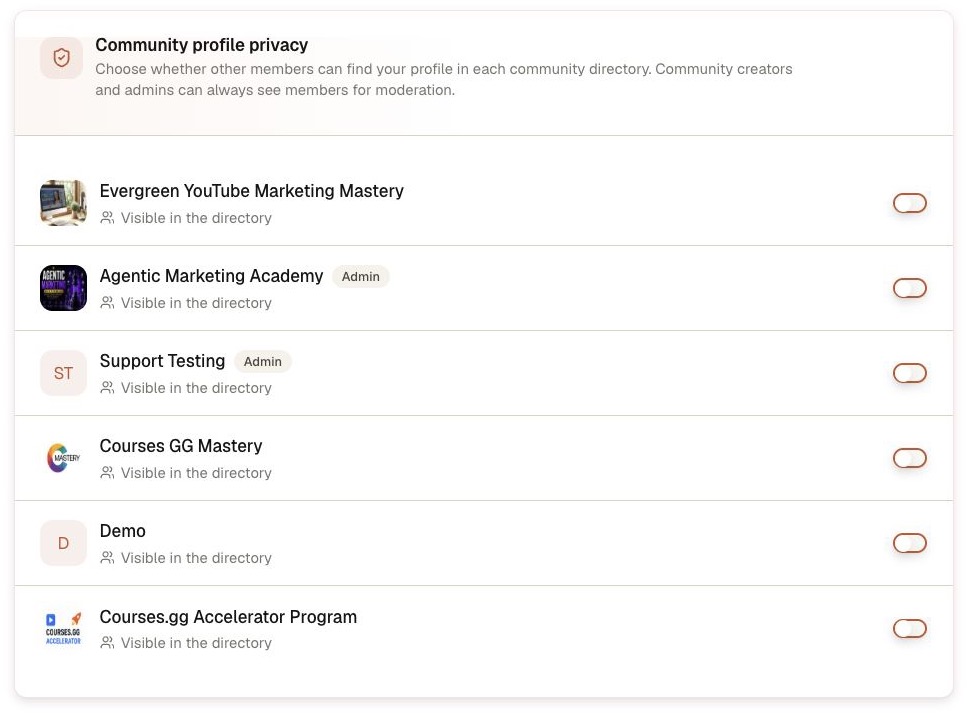Image resolution: width=970 pixels, height=720 pixels.
Task: Click Admin badge next to Agentic Marketing Academy
Action: [x=361, y=276]
